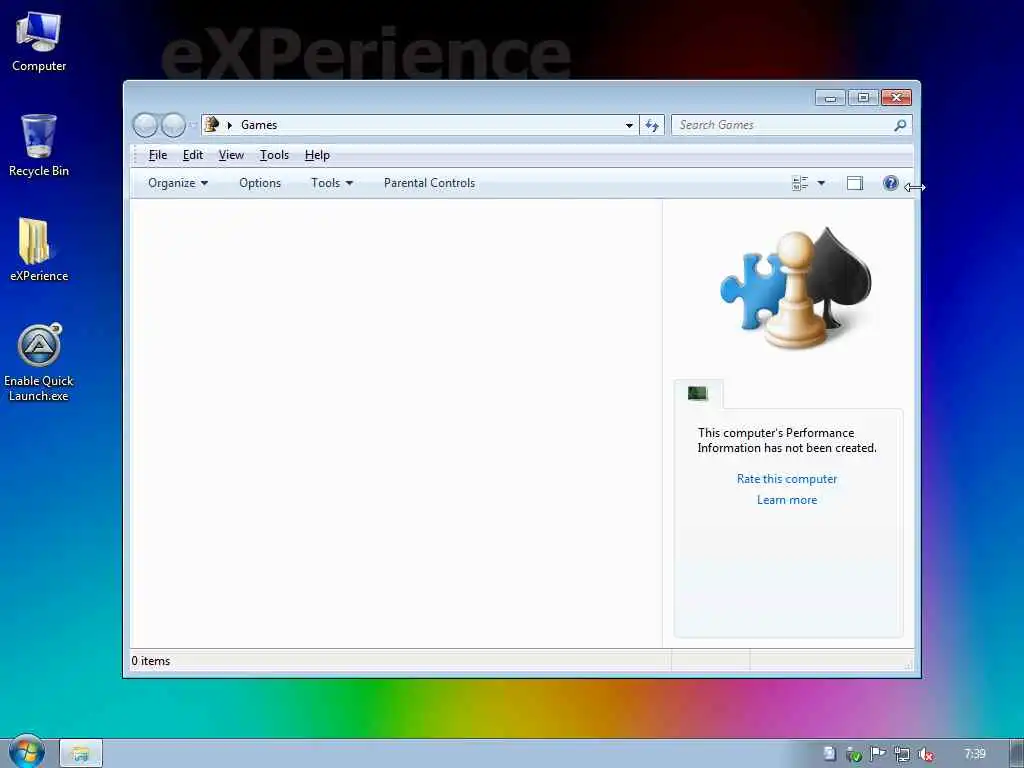Open the Computer desktop icon
Image resolution: width=1024 pixels, height=768 pixels.
coord(39,42)
